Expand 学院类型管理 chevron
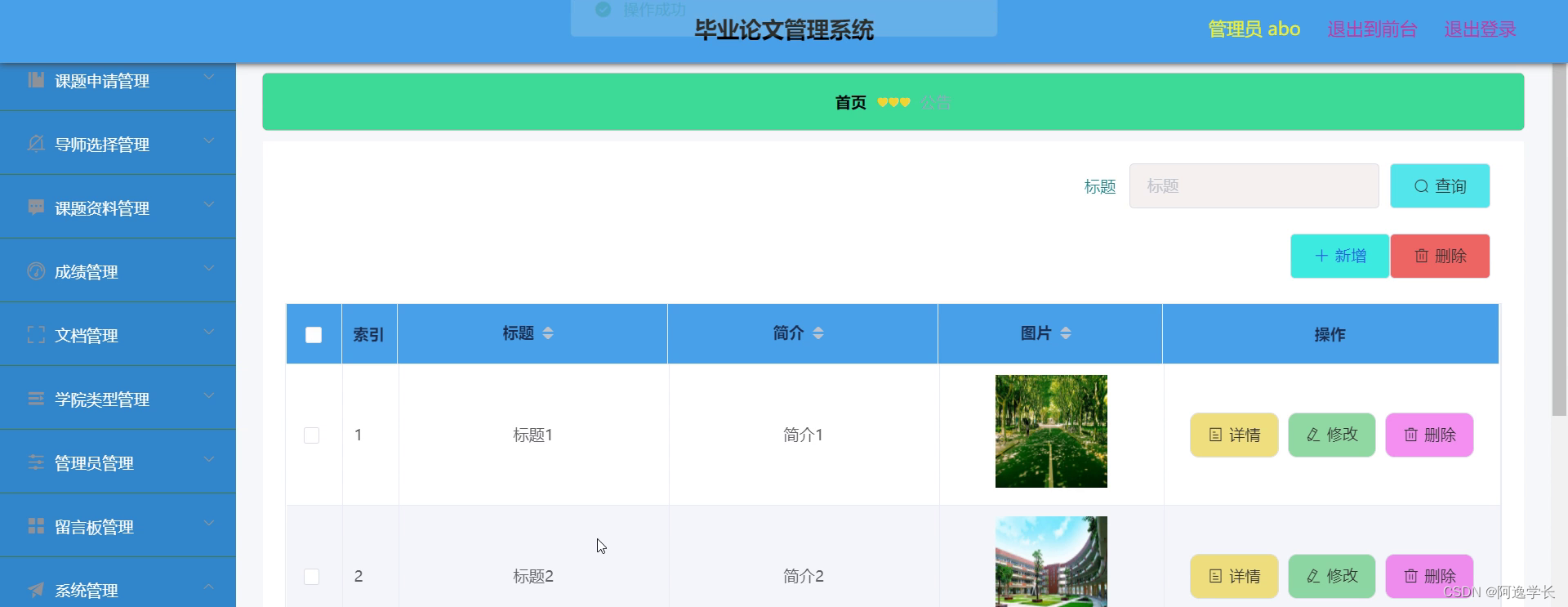1568x607 pixels. (x=209, y=396)
